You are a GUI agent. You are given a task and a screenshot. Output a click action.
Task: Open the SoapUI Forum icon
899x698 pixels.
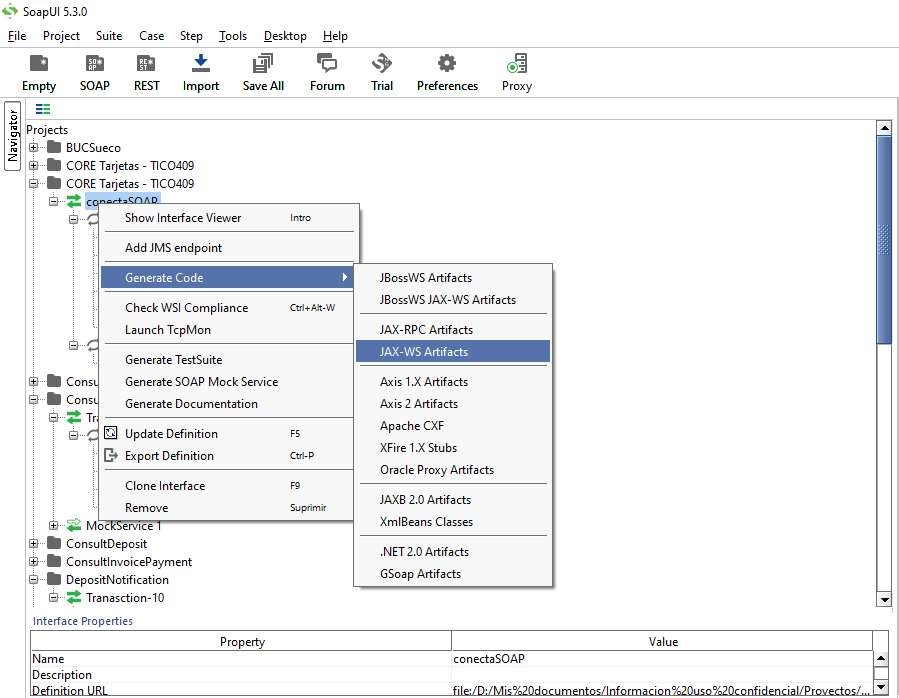coord(326,70)
